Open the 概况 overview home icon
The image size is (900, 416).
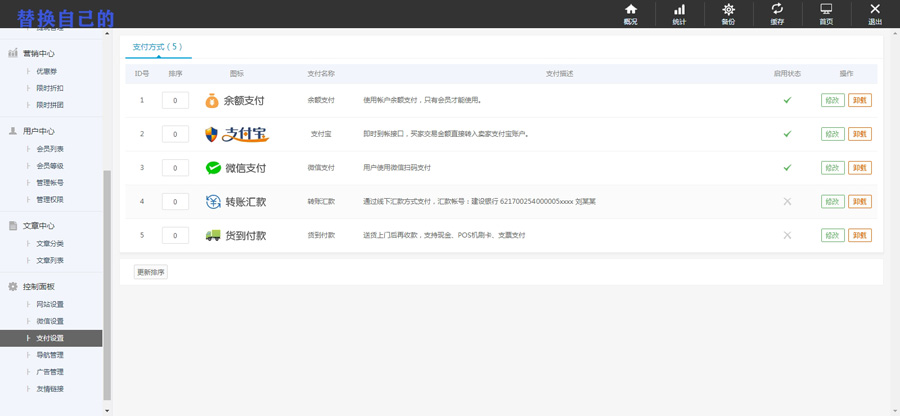pos(630,13)
